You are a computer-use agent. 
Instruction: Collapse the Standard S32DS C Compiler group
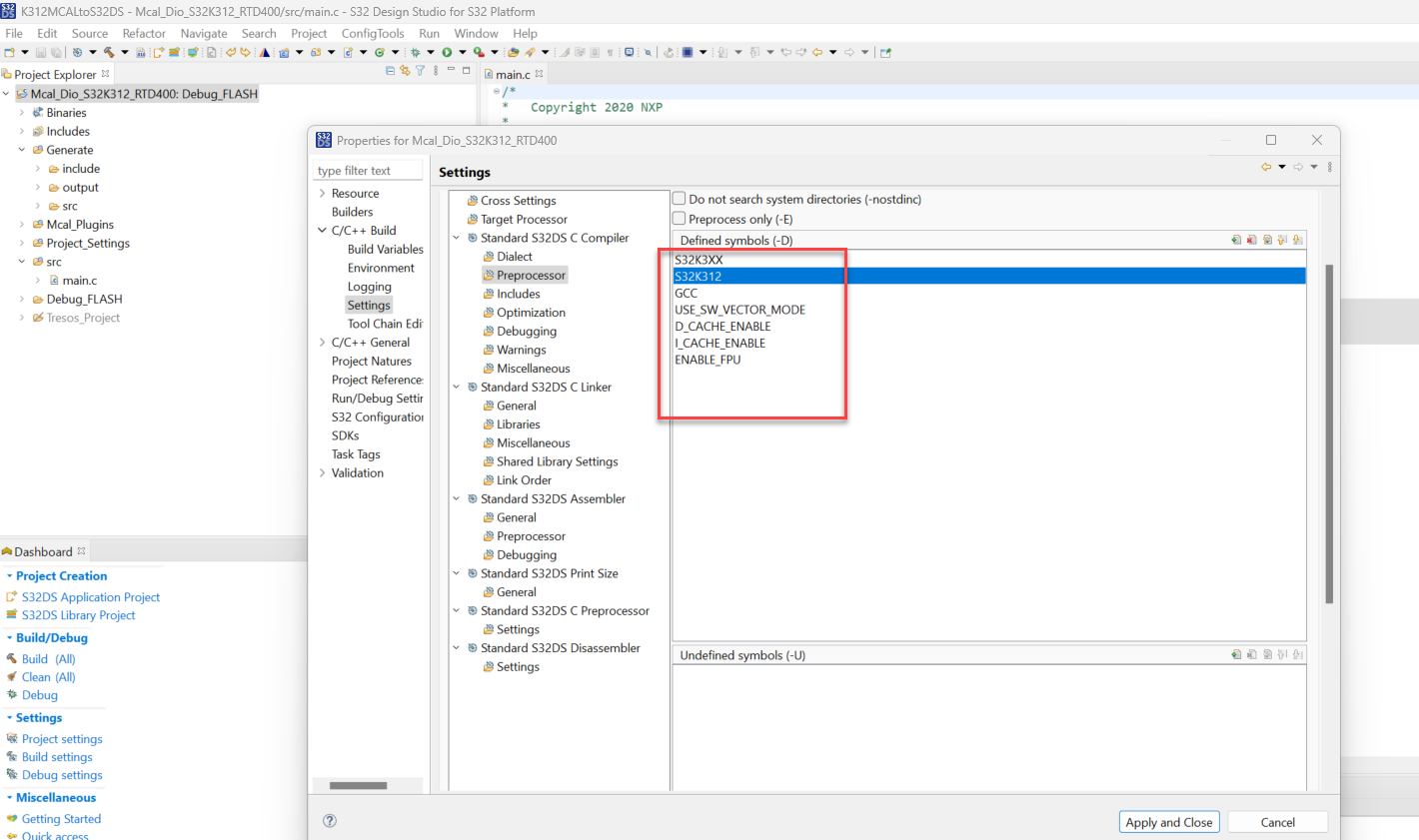457,238
